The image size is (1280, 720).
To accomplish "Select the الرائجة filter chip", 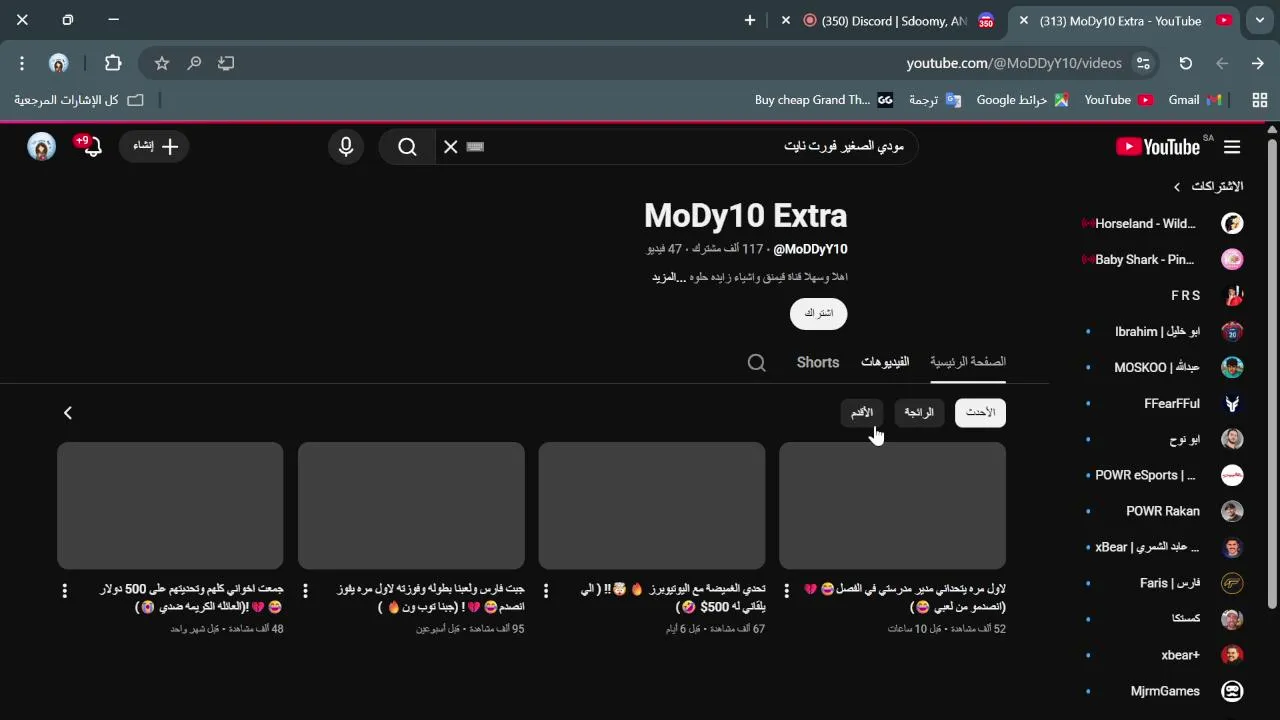I will tap(919, 413).
